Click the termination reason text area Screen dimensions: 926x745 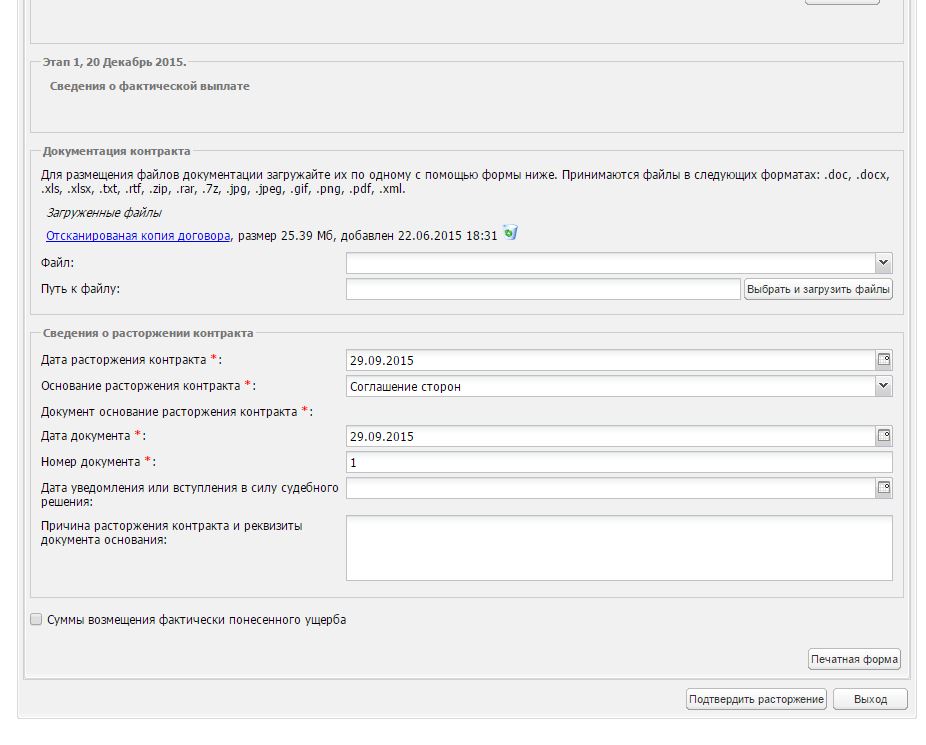pyautogui.click(x=619, y=548)
